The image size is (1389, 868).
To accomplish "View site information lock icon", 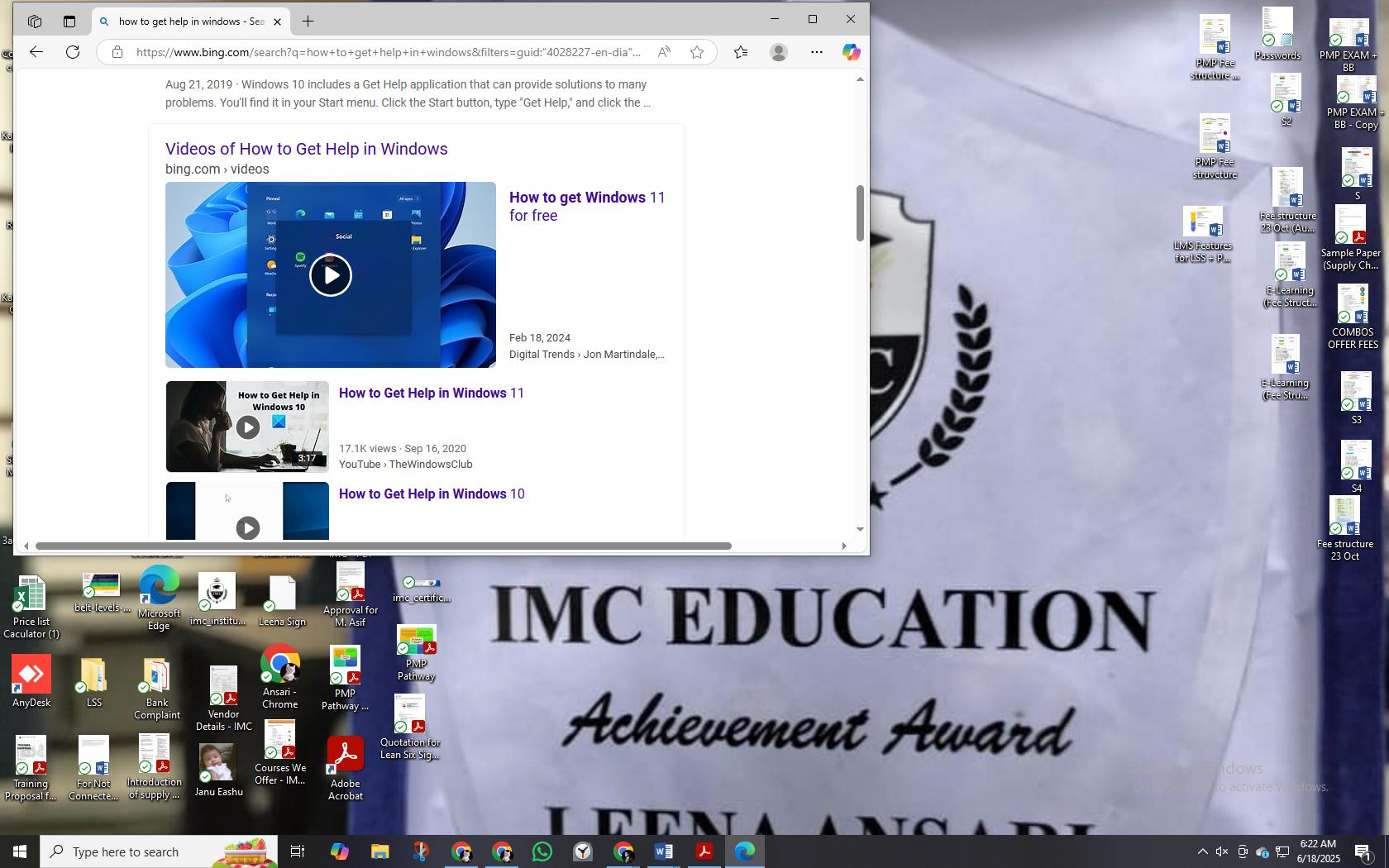I will 117,52.
